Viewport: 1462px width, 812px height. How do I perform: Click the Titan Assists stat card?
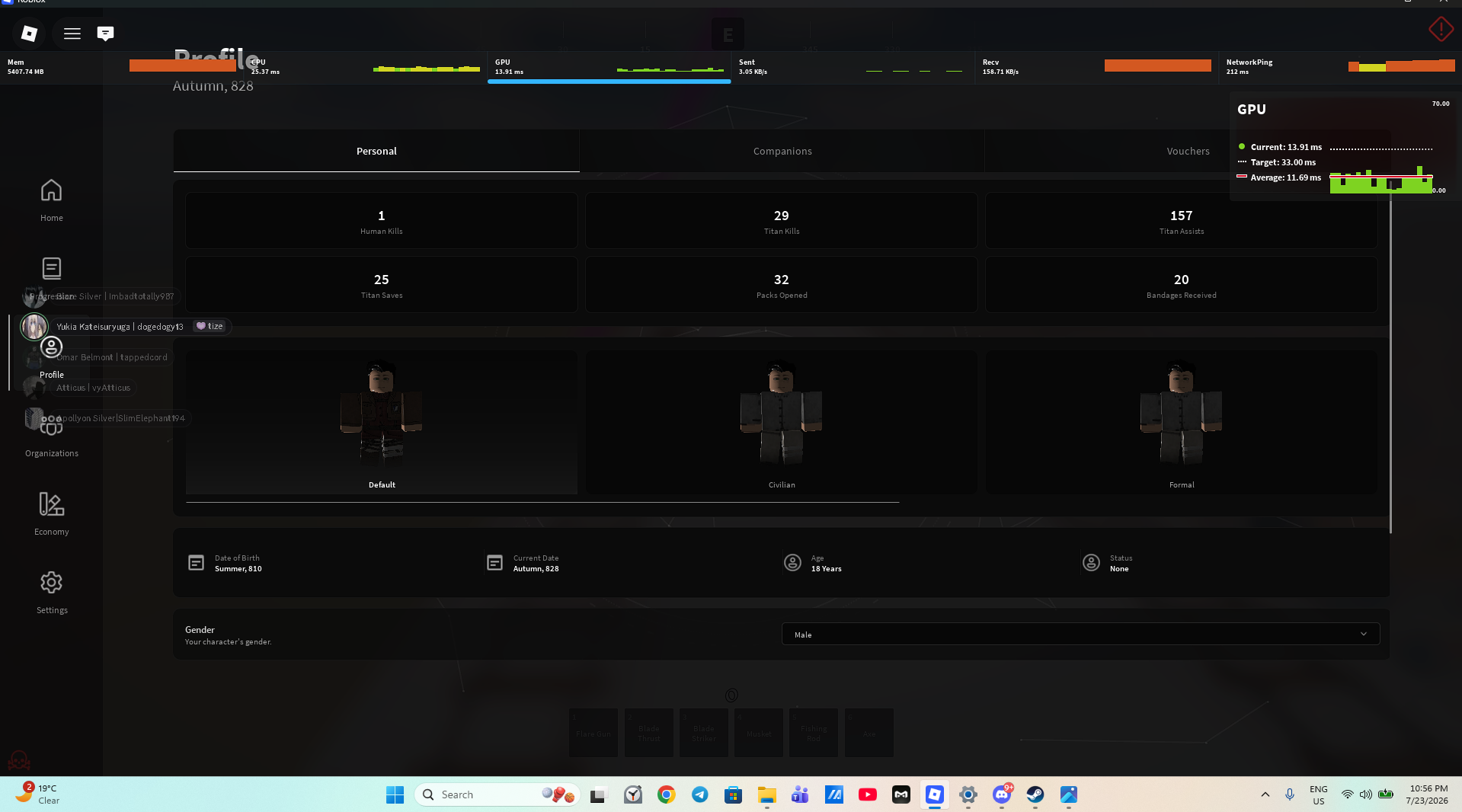click(1182, 221)
